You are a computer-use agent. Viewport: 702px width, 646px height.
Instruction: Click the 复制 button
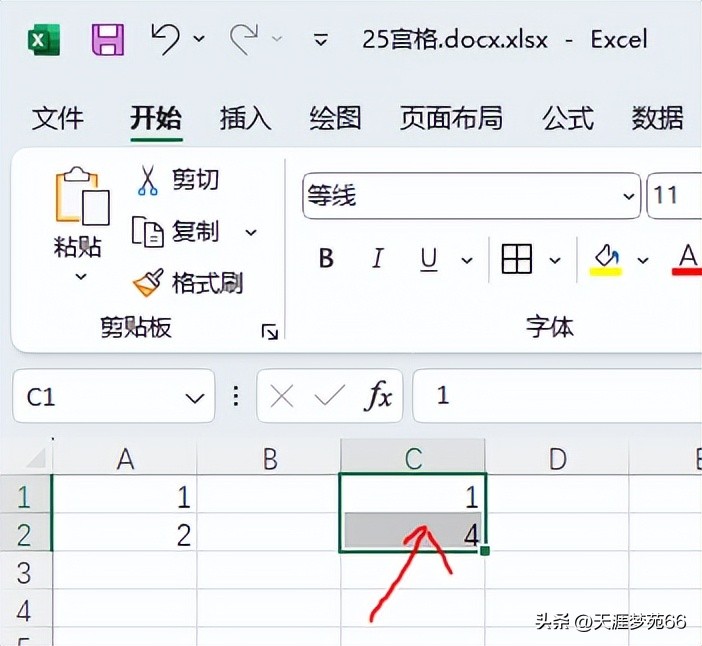coord(176,232)
